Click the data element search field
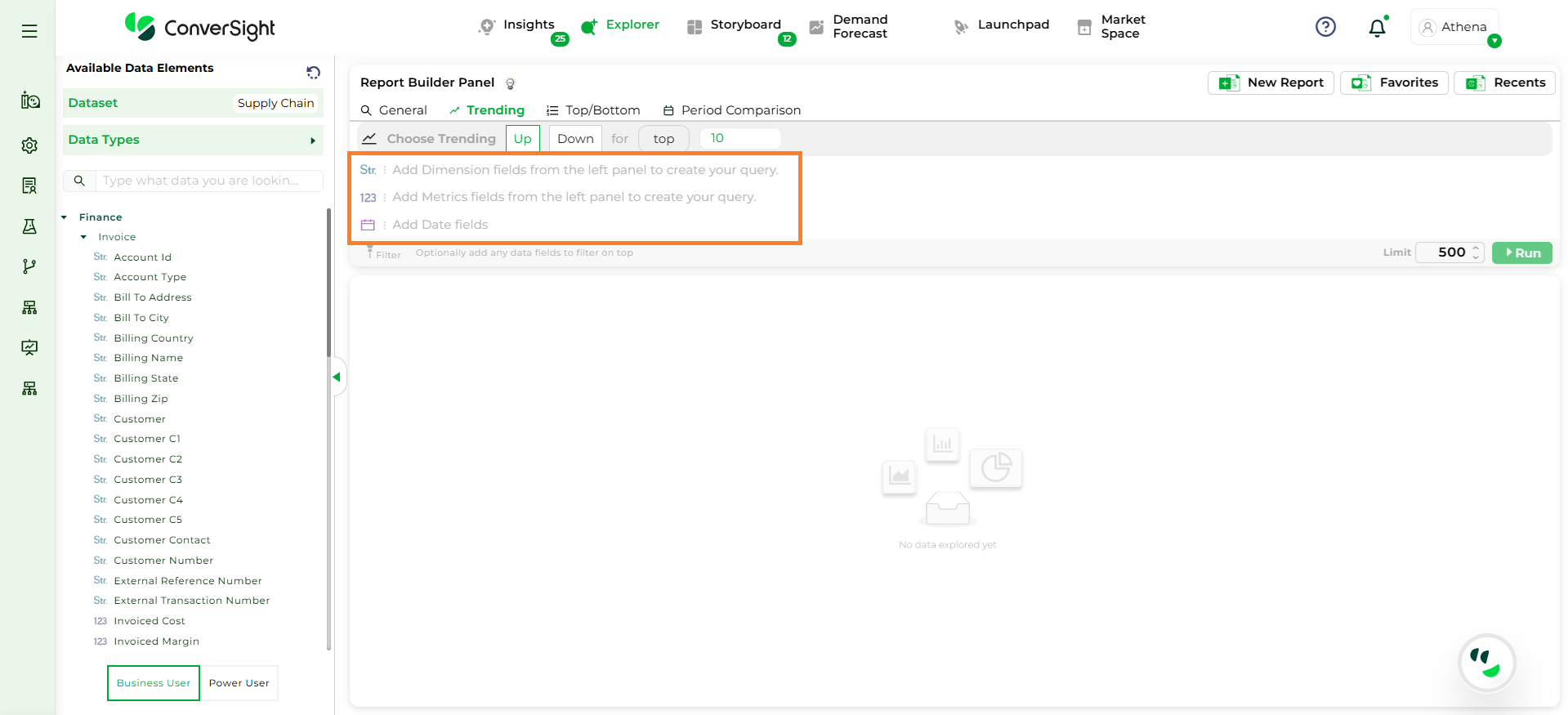Viewport: 1568px width, 715px height. pos(208,181)
